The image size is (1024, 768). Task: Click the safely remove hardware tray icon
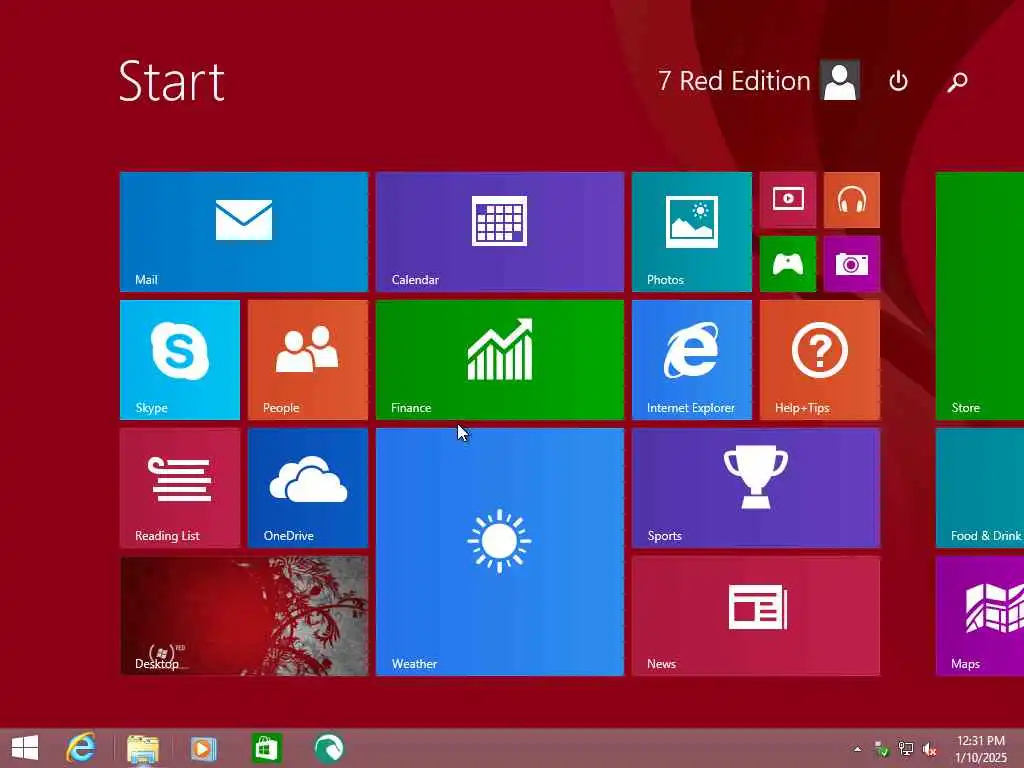click(x=882, y=748)
